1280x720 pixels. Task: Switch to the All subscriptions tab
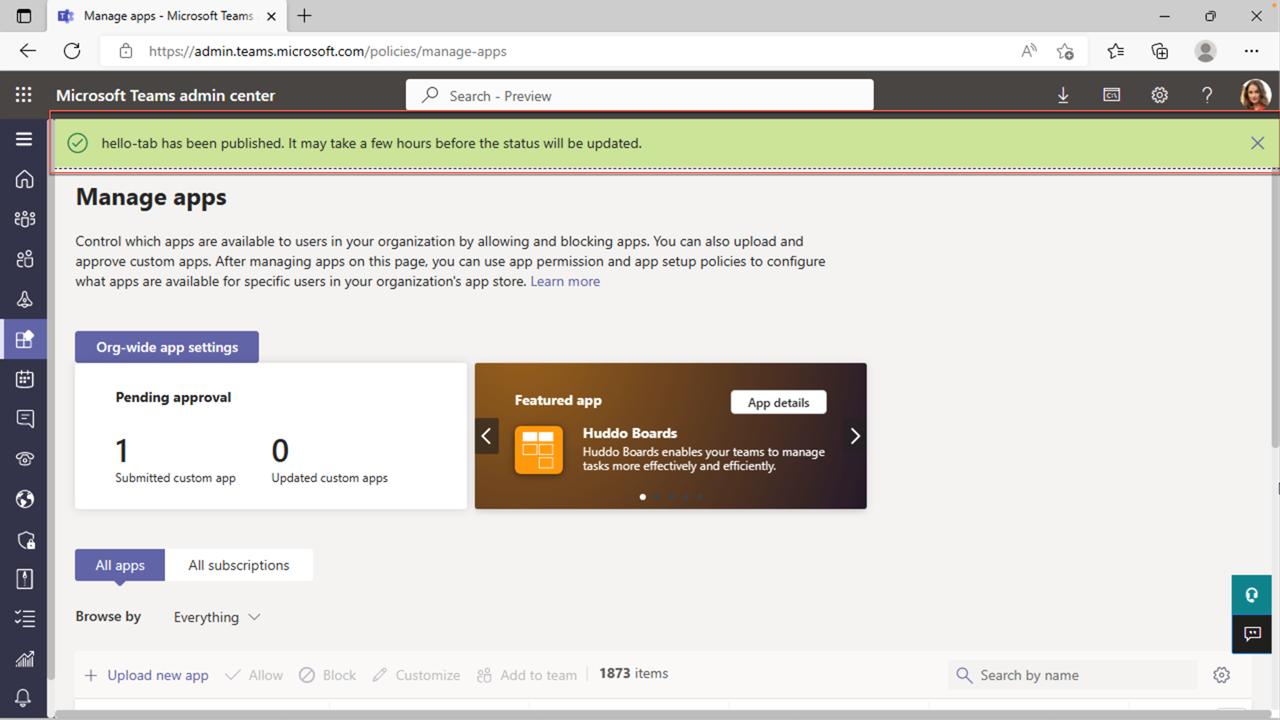239,565
